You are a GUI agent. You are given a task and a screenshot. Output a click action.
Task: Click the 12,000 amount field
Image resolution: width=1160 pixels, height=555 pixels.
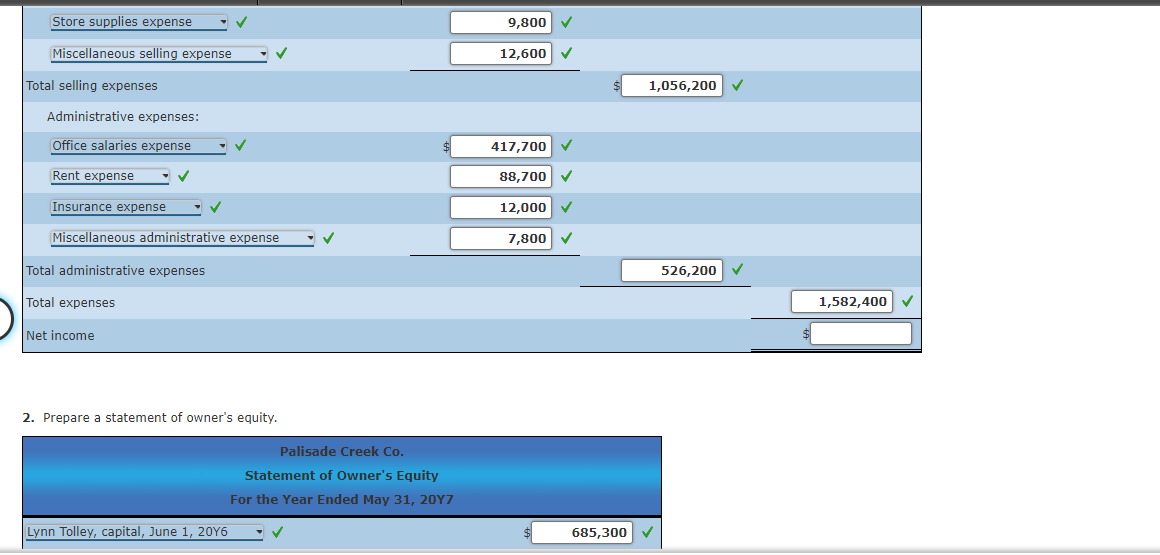(501, 208)
